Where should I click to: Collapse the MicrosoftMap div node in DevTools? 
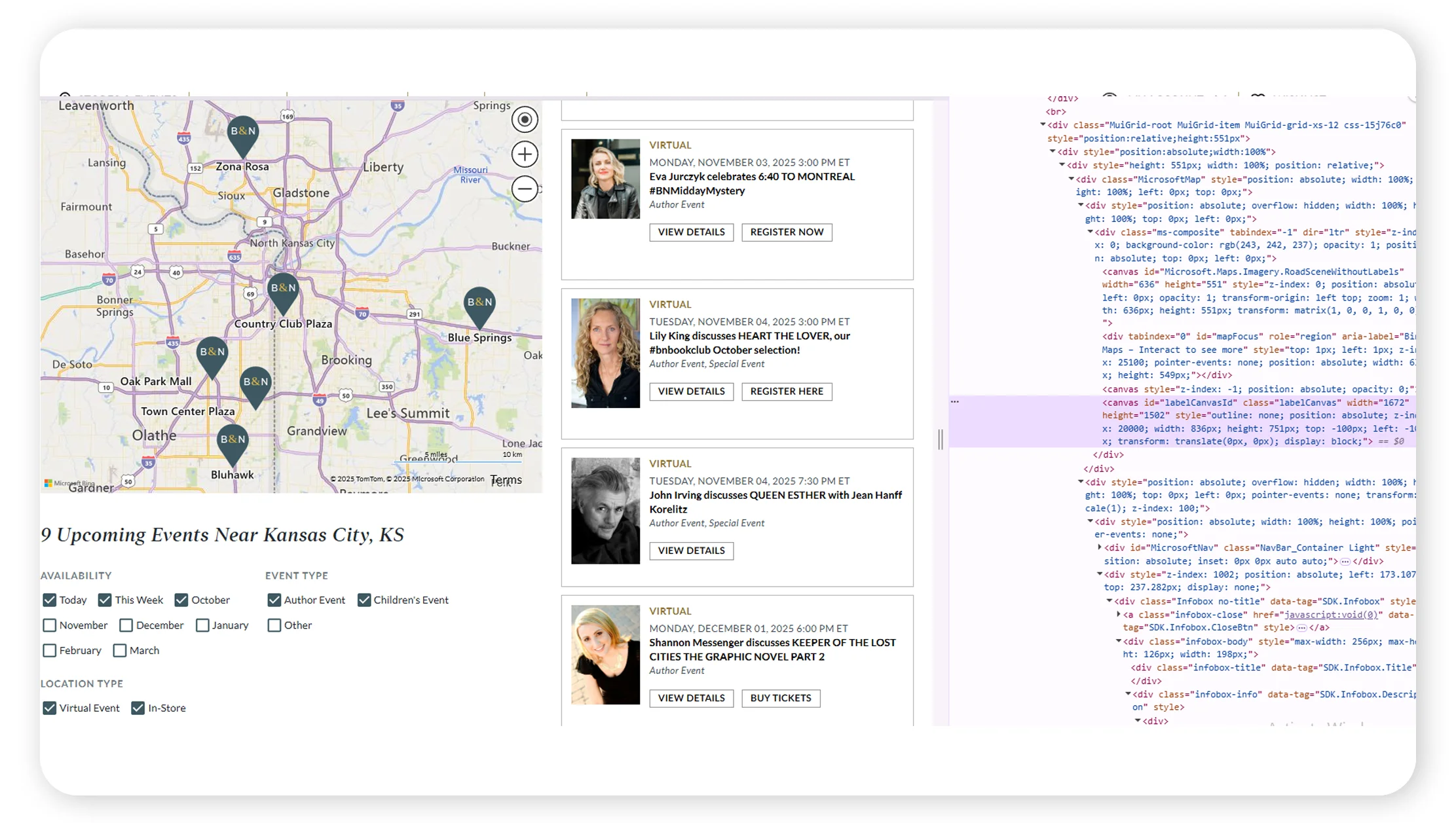(1070, 179)
